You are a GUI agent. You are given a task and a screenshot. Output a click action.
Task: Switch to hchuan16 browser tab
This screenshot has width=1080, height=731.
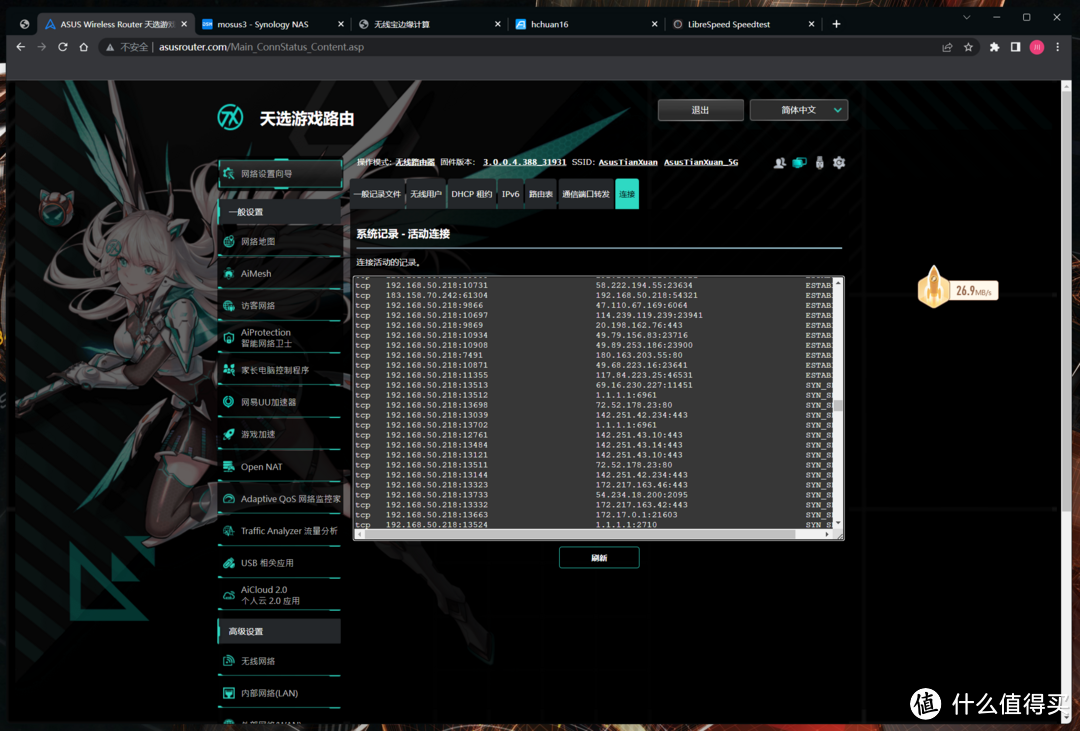[585, 24]
